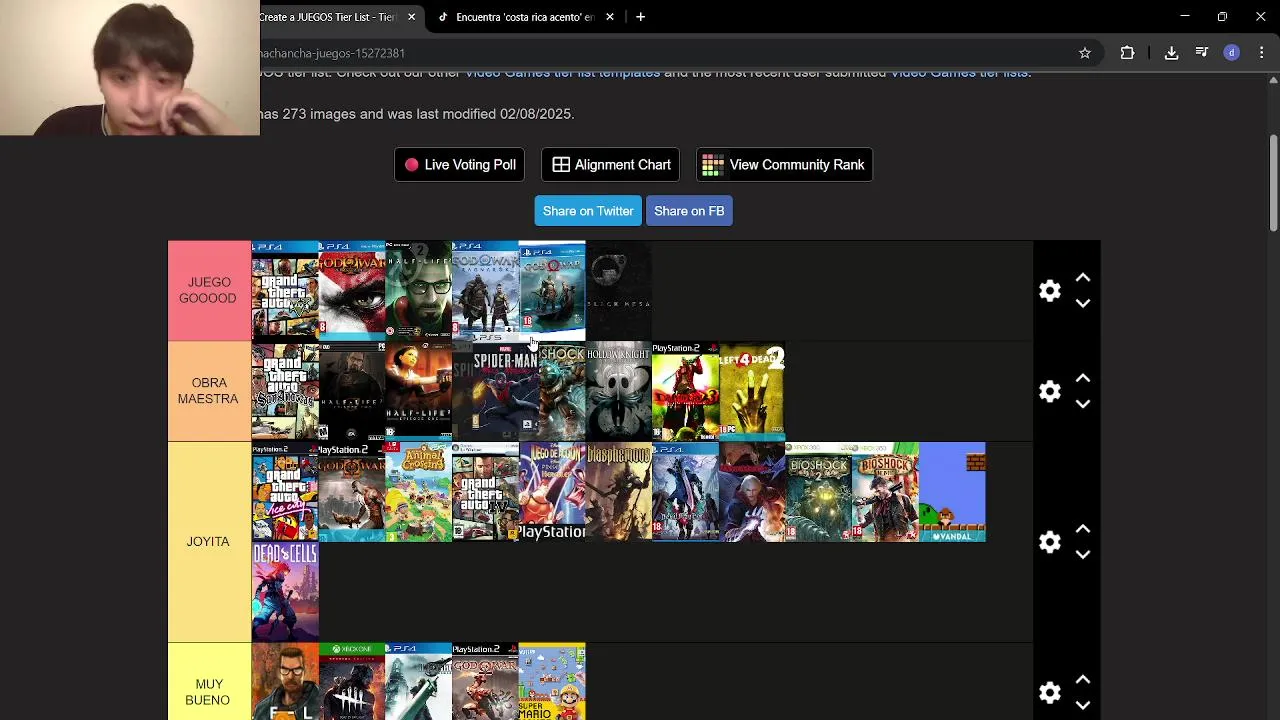Open media control icon in toolbar
Image resolution: width=1280 pixels, height=720 pixels.
[x=1202, y=53]
